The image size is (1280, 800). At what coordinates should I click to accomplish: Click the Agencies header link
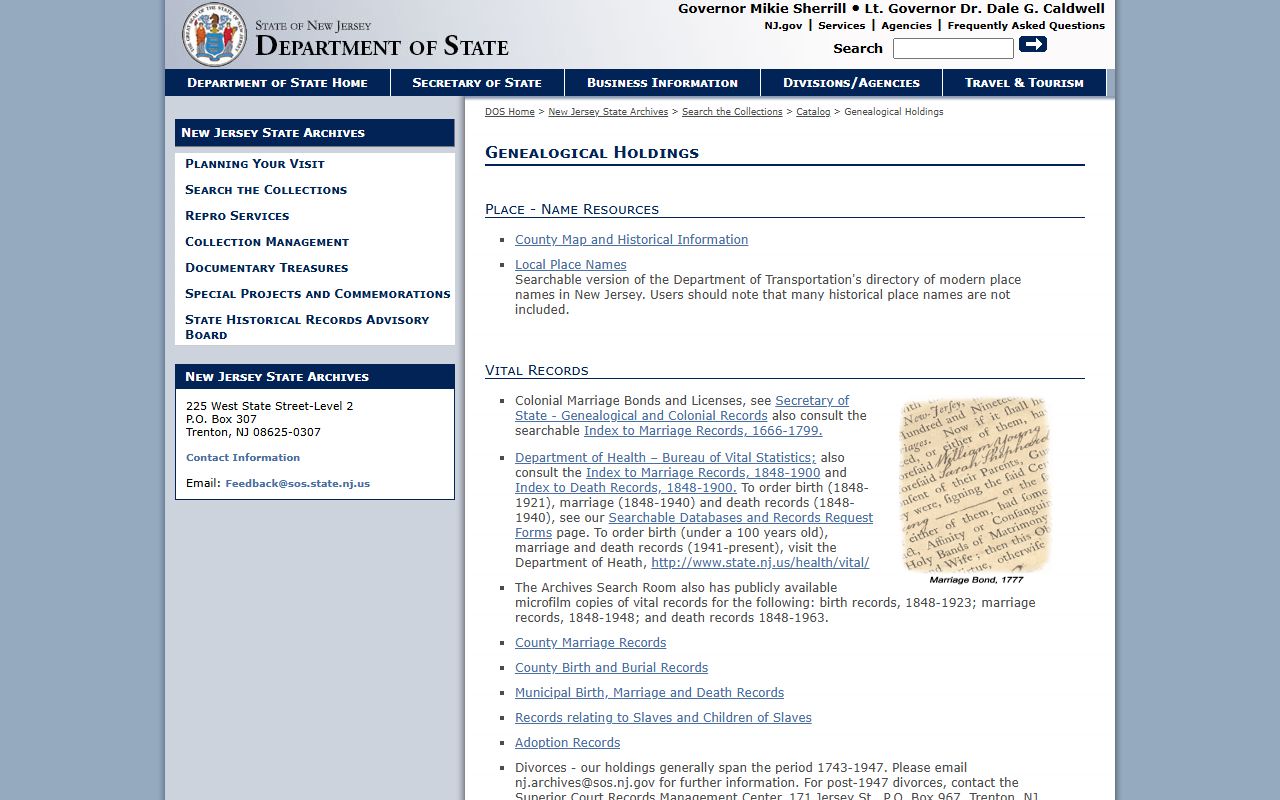pos(906,26)
